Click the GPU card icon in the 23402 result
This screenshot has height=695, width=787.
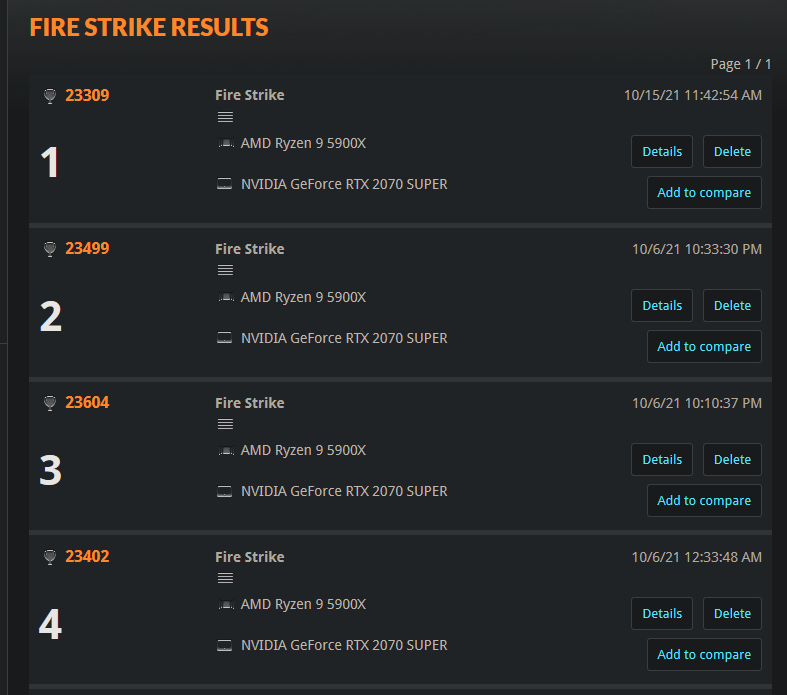pos(224,645)
